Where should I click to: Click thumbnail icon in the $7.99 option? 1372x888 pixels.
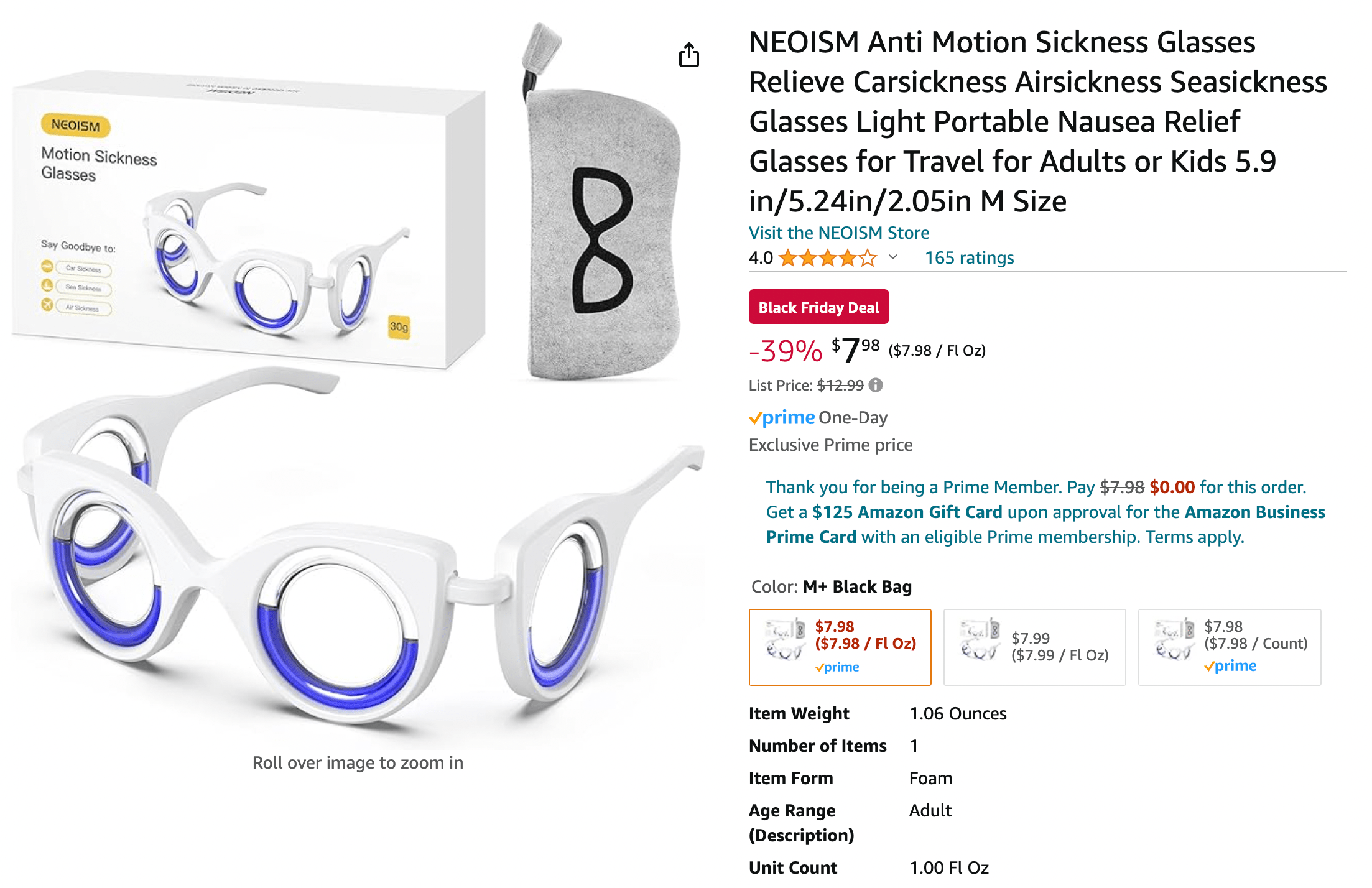pos(979,639)
